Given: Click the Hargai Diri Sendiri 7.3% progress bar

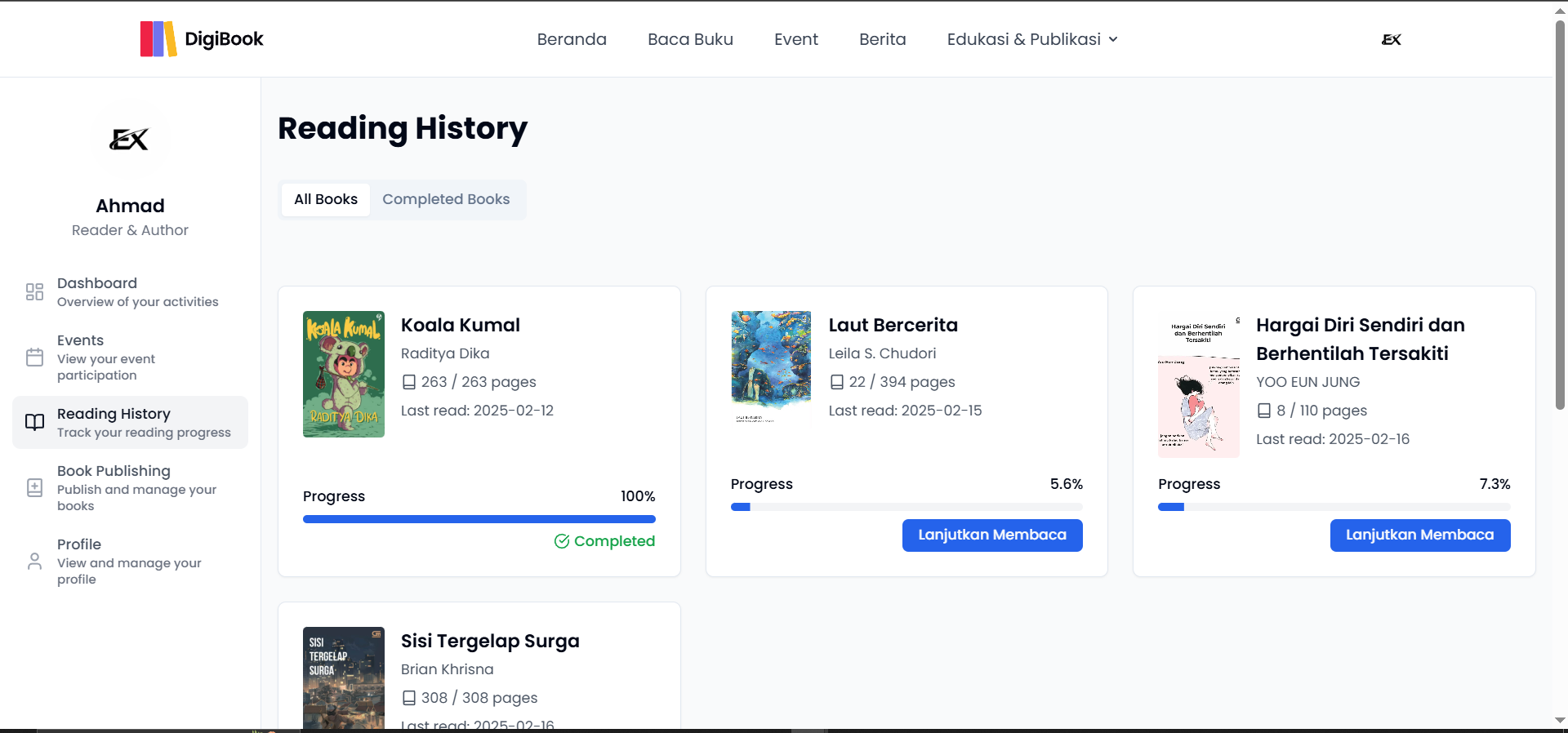Looking at the screenshot, I should pos(1334,507).
